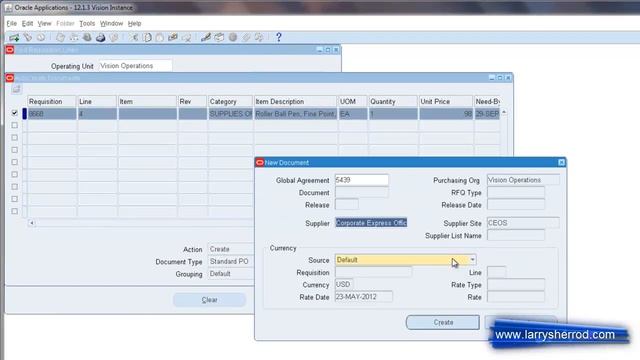Click the Quantity column header
Screen dimensions: 640x360
393,102
